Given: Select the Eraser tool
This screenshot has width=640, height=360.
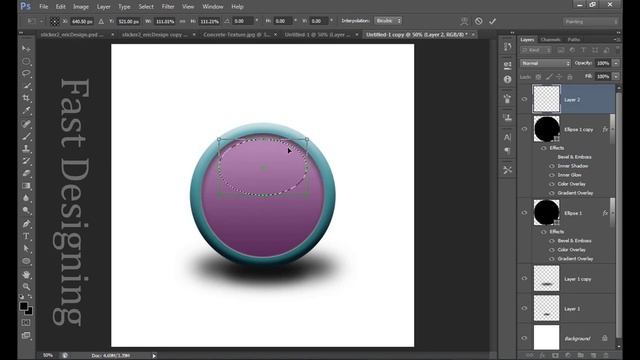Looking at the screenshot, I should (27, 173).
